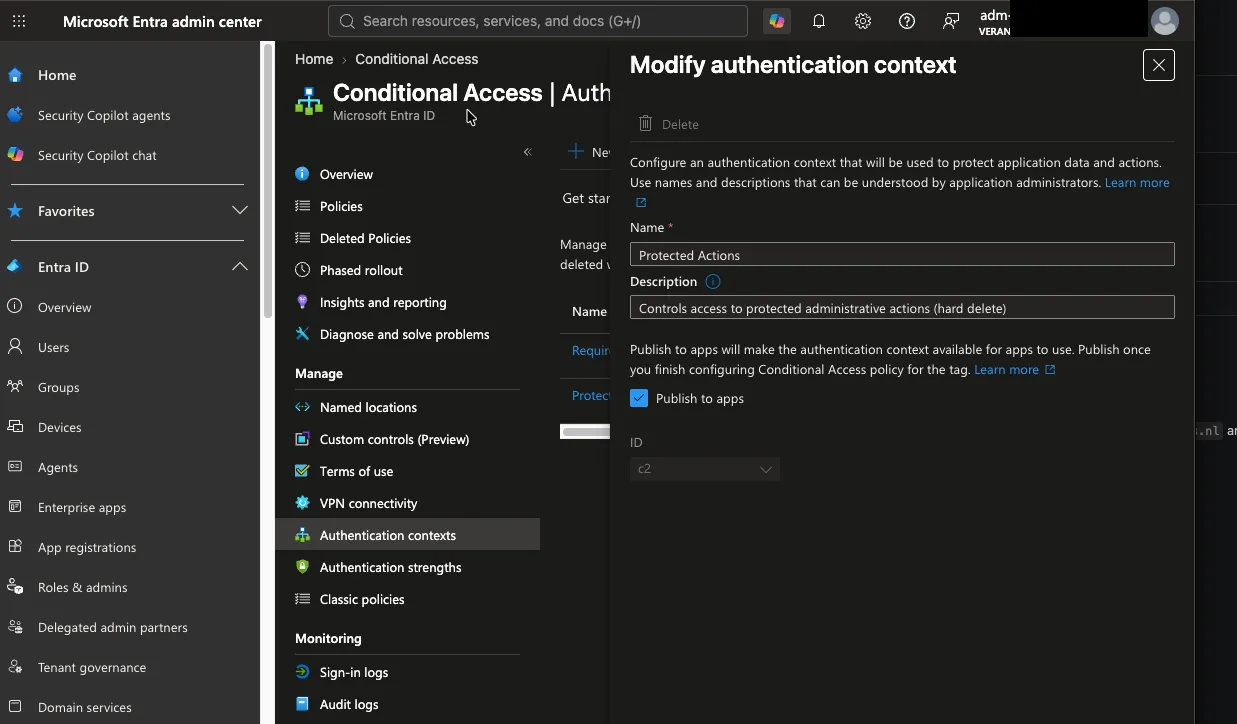
Task: Click the Description info icon
Action: point(713,282)
